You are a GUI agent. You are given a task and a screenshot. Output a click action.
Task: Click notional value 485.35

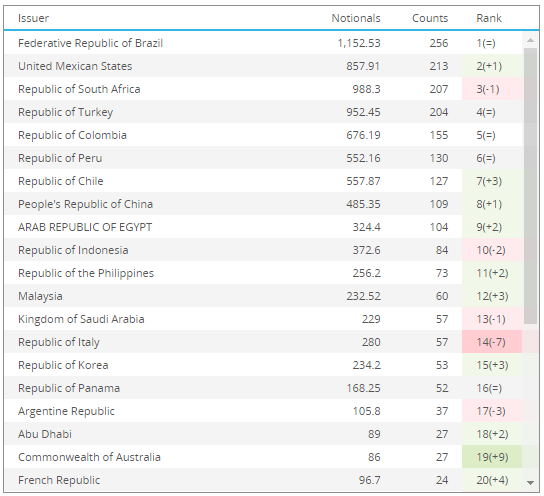[363, 204]
